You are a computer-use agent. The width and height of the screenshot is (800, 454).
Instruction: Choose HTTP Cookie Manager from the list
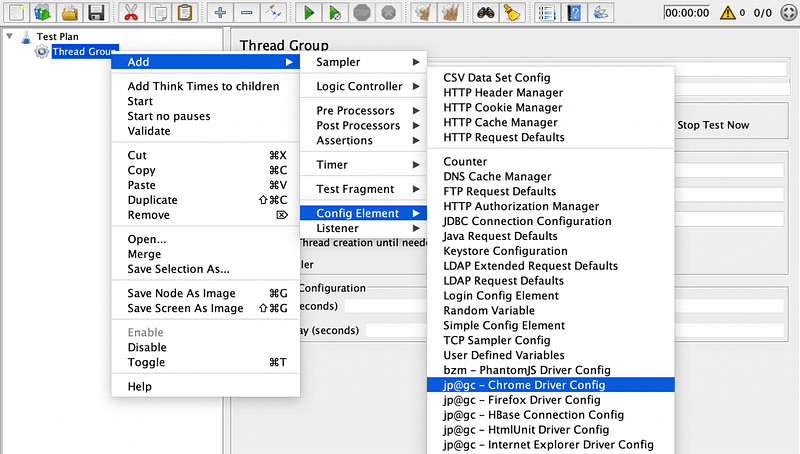pos(503,107)
